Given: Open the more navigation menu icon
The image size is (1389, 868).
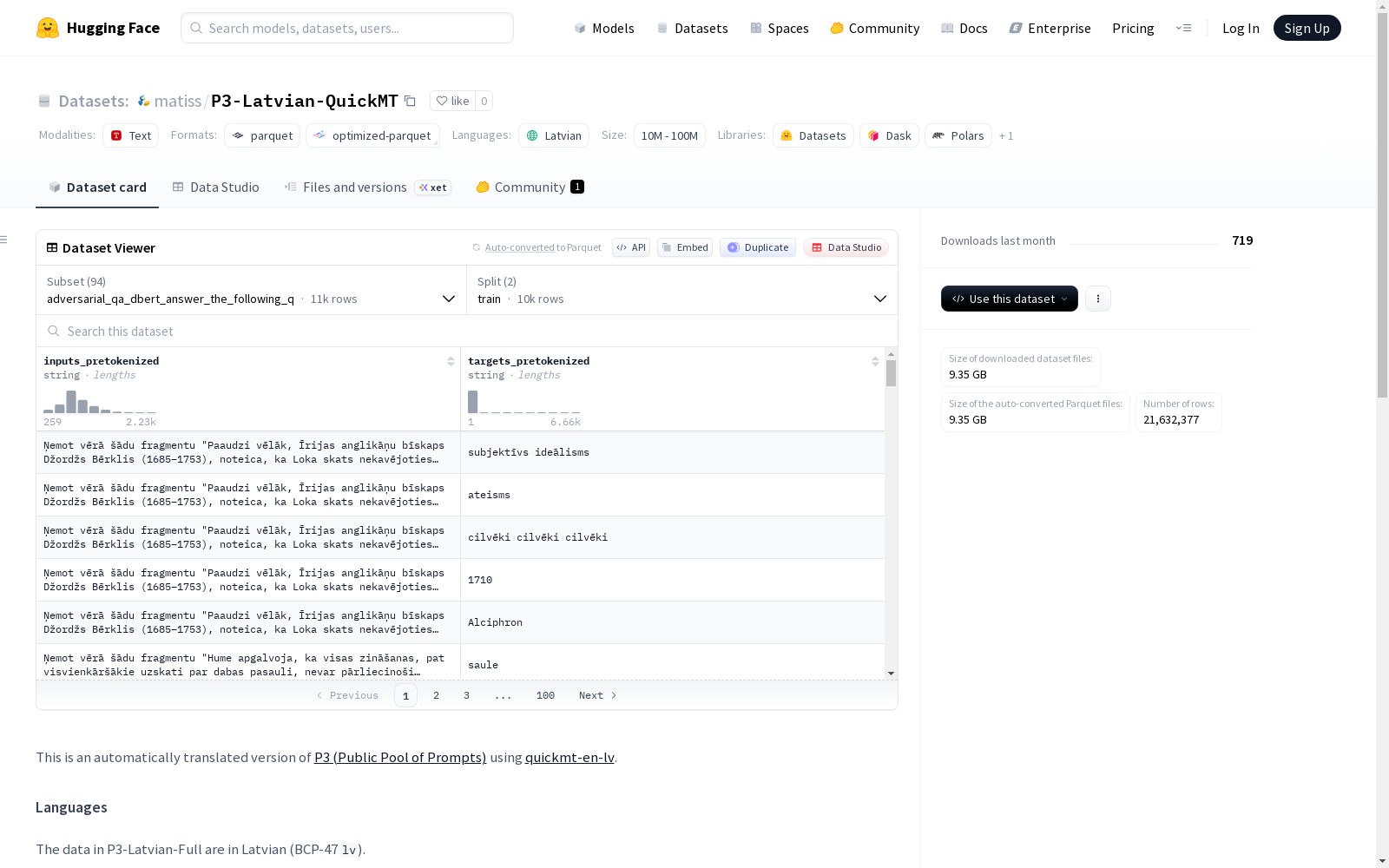Looking at the screenshot, I should point(1183,28).
